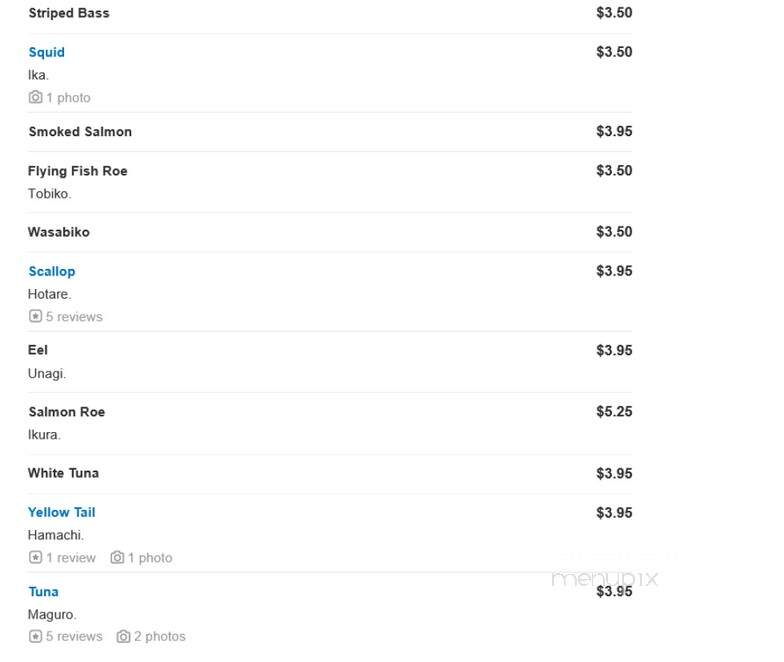Open the Tuna menu item link
The image size is (784, 662).
click(44, 592)
